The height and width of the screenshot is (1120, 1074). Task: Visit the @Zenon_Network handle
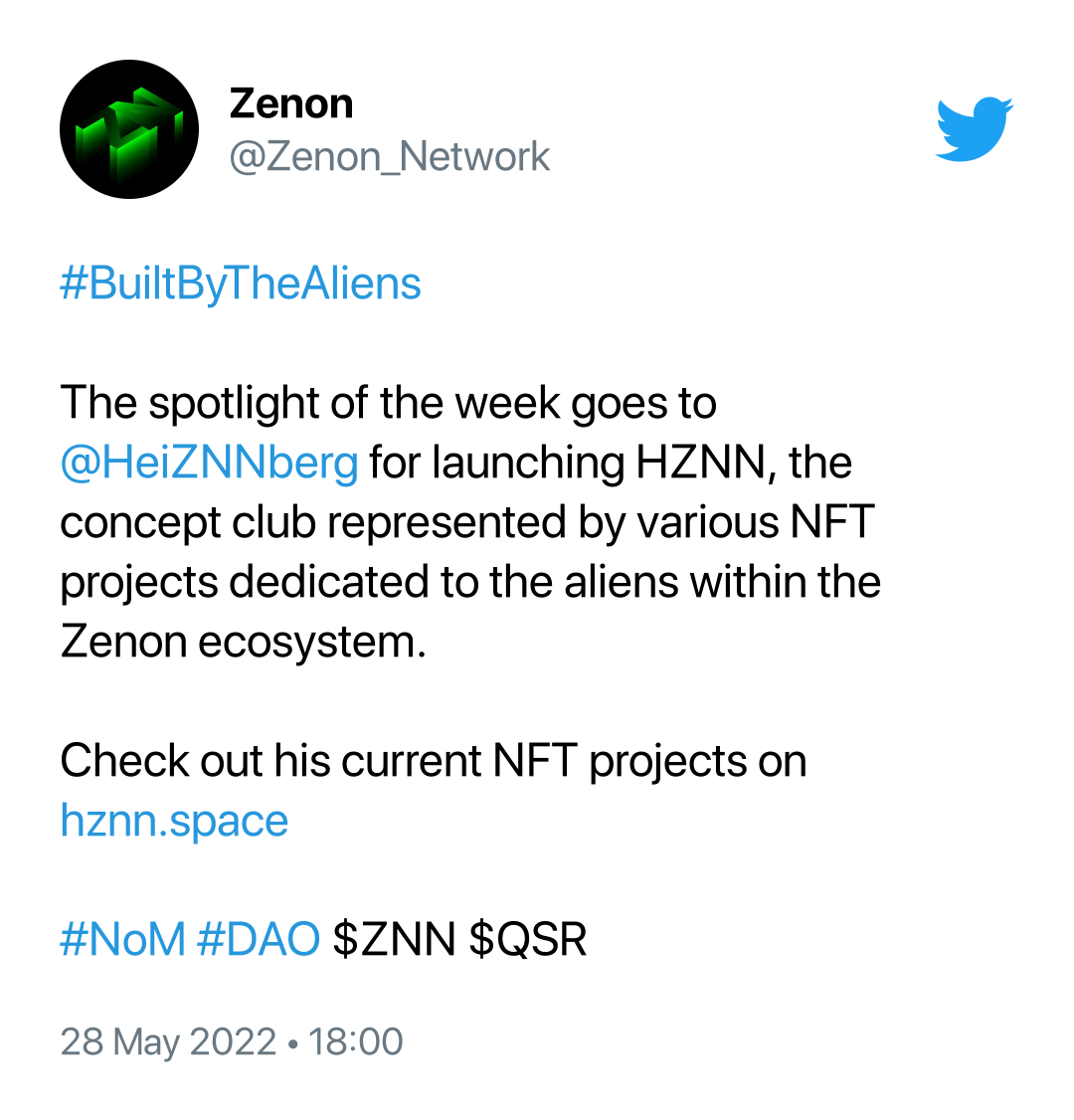click(x=389, y=157)
